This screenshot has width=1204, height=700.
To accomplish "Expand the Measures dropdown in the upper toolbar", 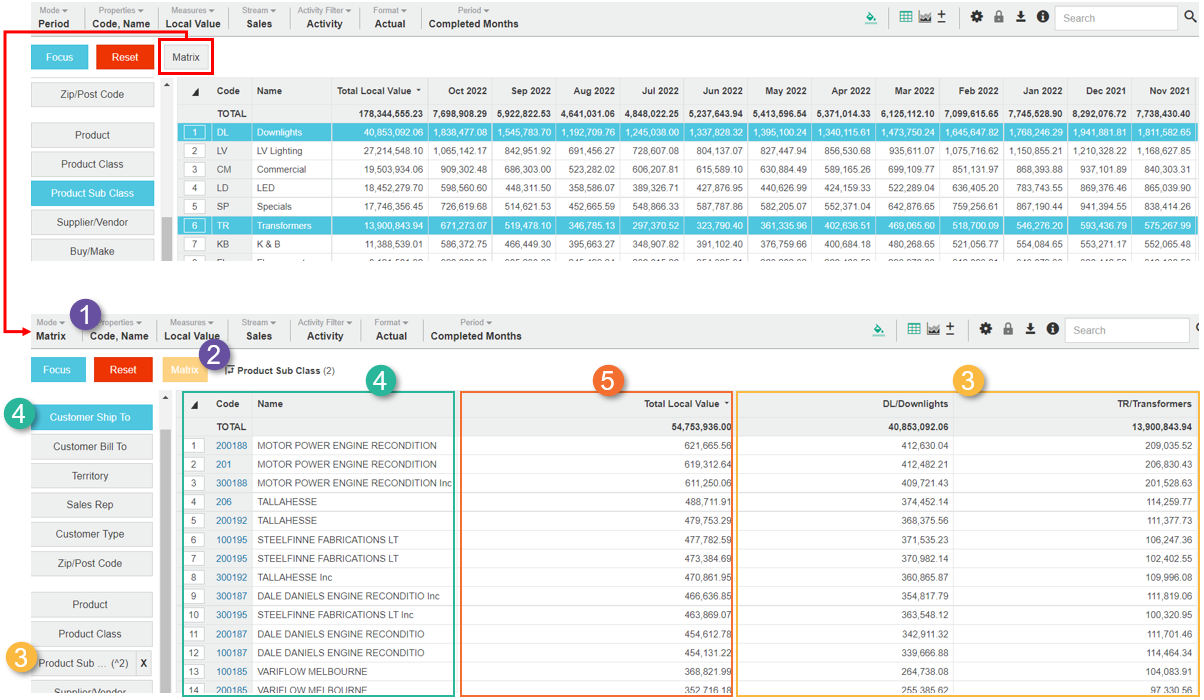I will (193, 17).
